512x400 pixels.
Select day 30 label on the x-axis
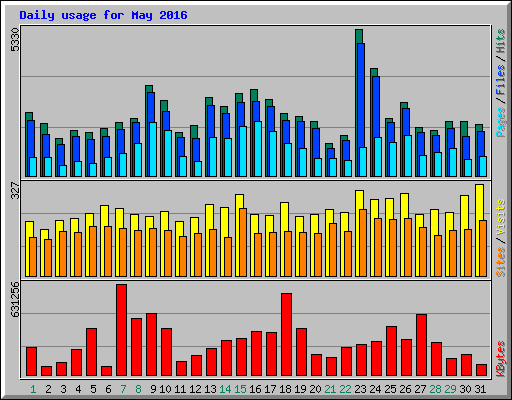click(x=465, y=389)
